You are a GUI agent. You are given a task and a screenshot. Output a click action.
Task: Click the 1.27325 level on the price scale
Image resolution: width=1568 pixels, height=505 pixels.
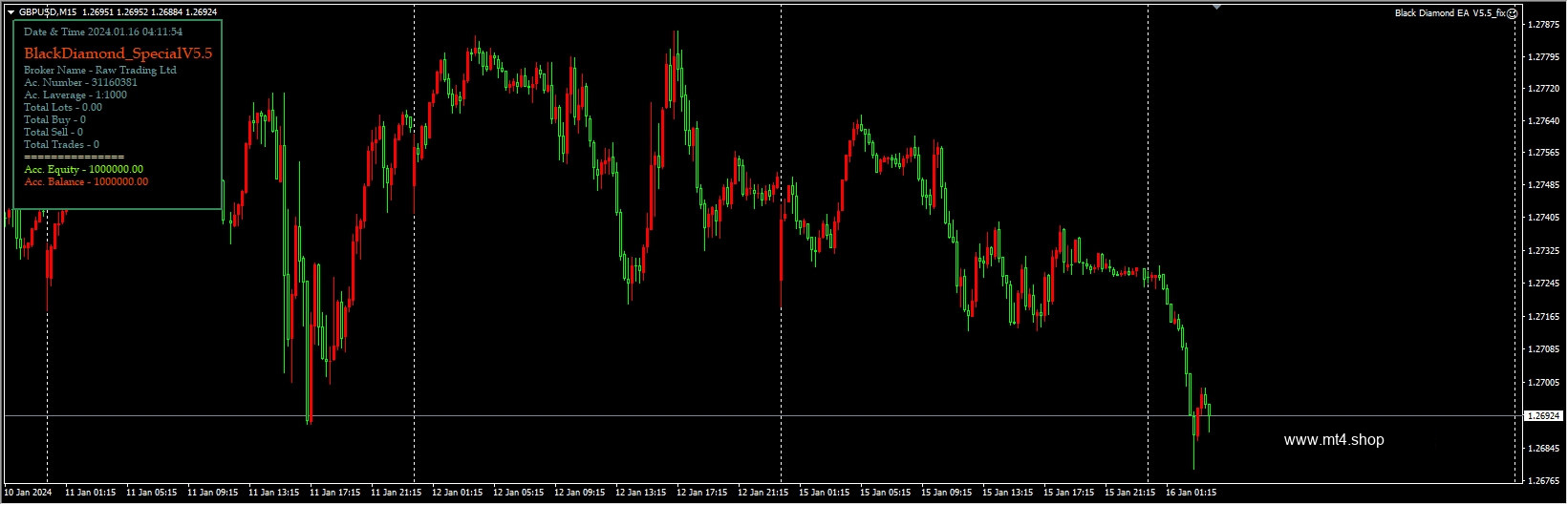[1544, 251]
